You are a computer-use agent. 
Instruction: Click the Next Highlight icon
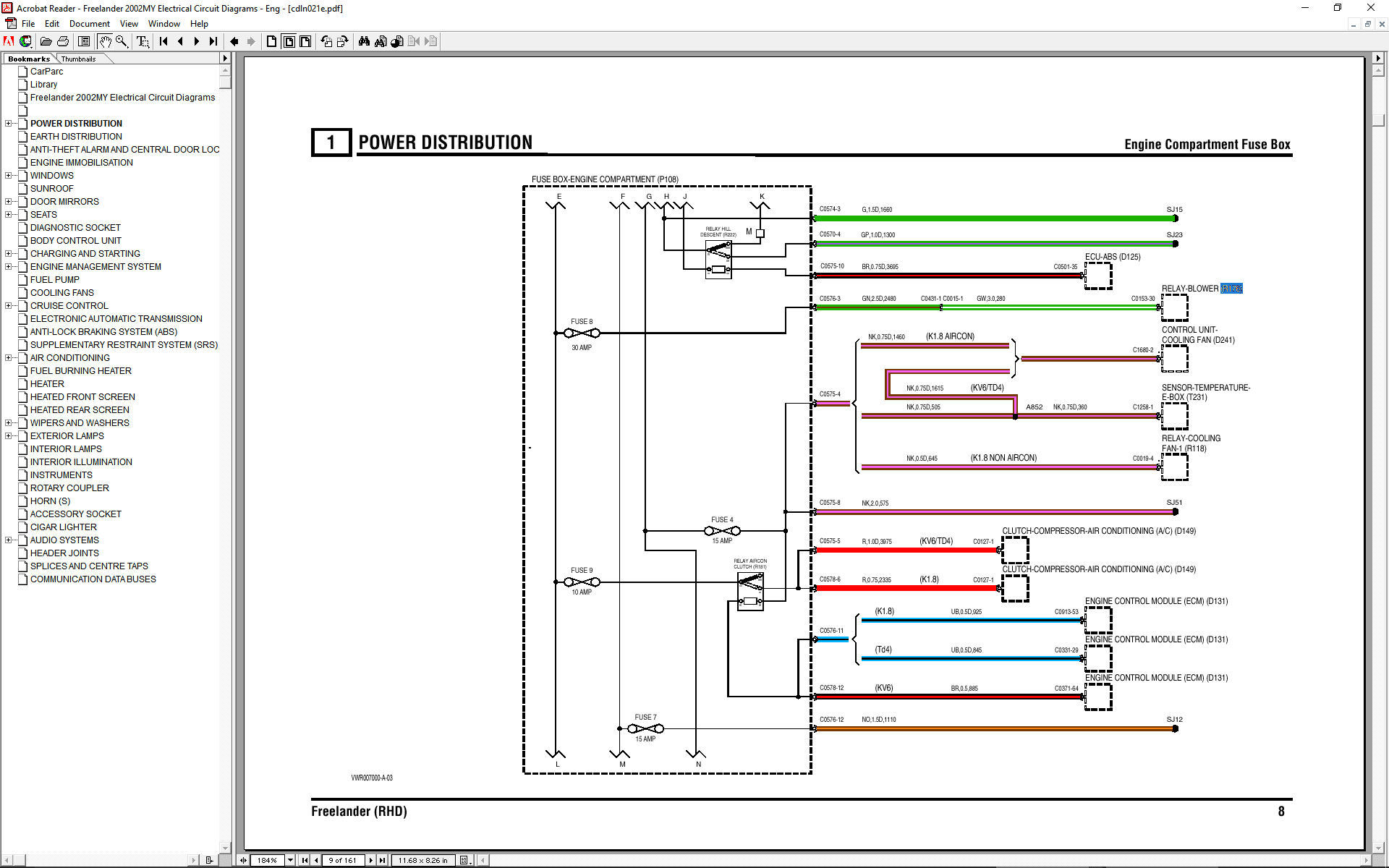click(x=430, y=41)
